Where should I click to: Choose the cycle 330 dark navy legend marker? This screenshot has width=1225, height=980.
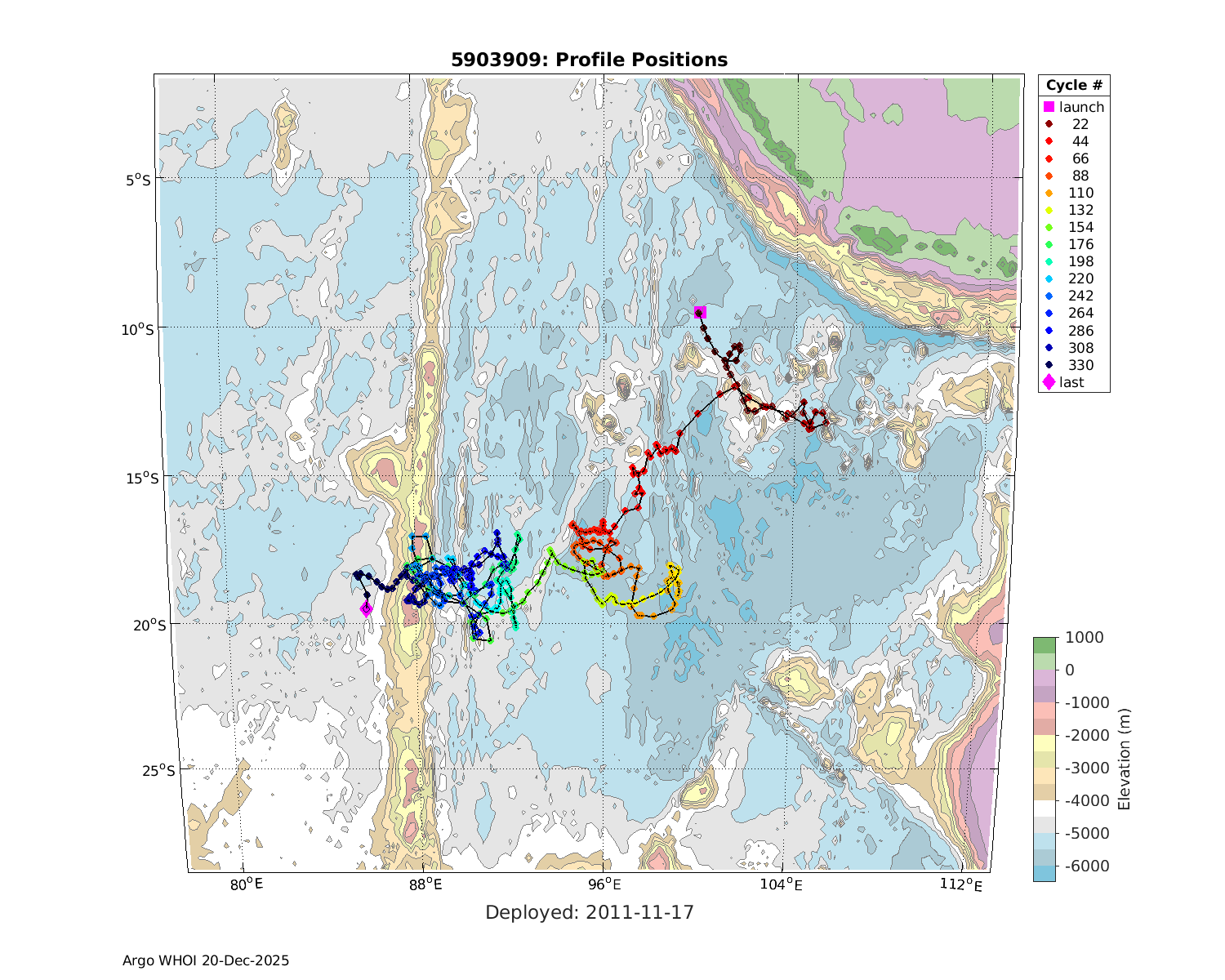pos(1049,365)
